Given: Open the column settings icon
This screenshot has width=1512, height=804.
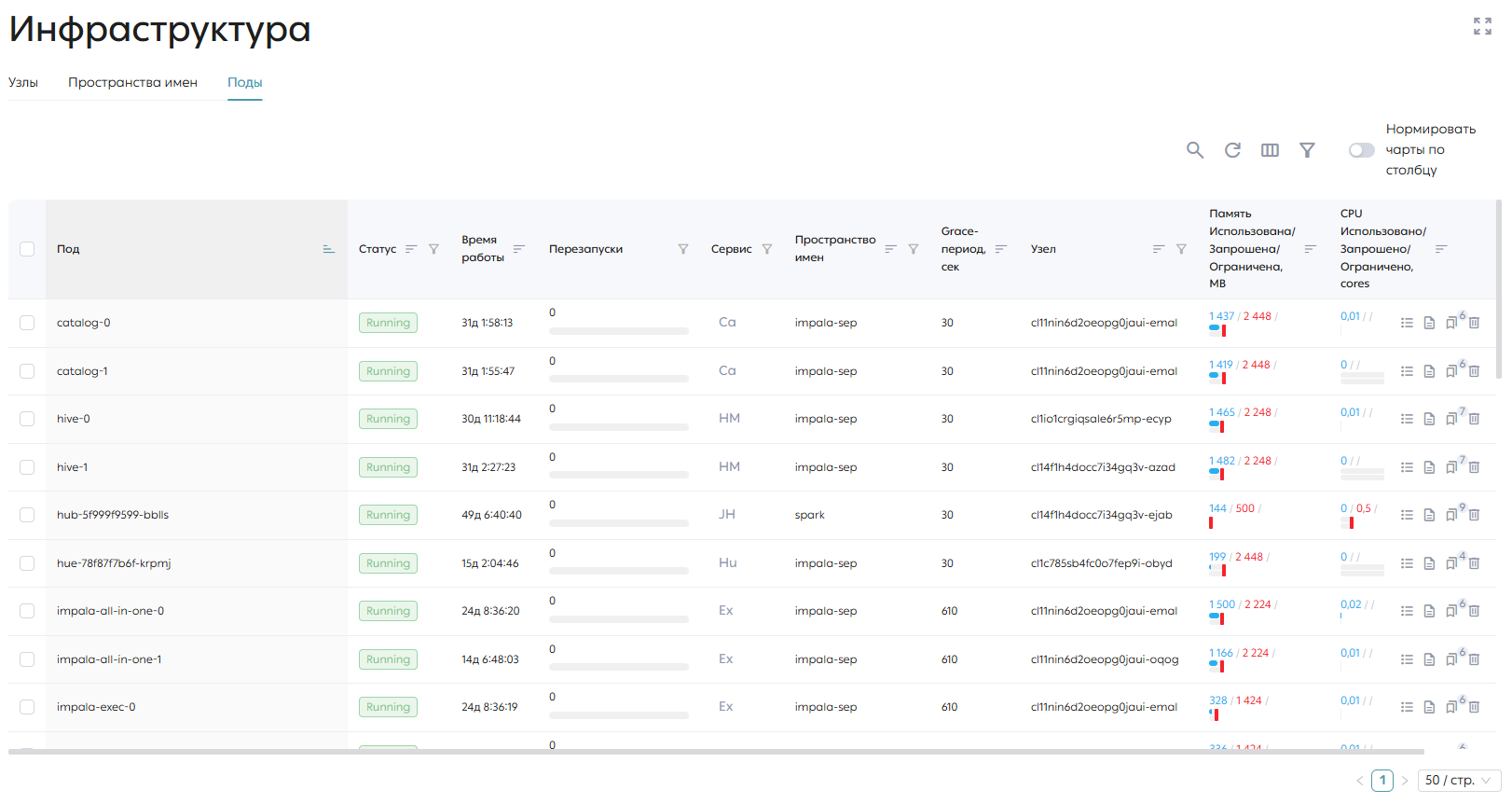Looking at the screenshot, I should pyautogui.click(x=1270, y=150).
